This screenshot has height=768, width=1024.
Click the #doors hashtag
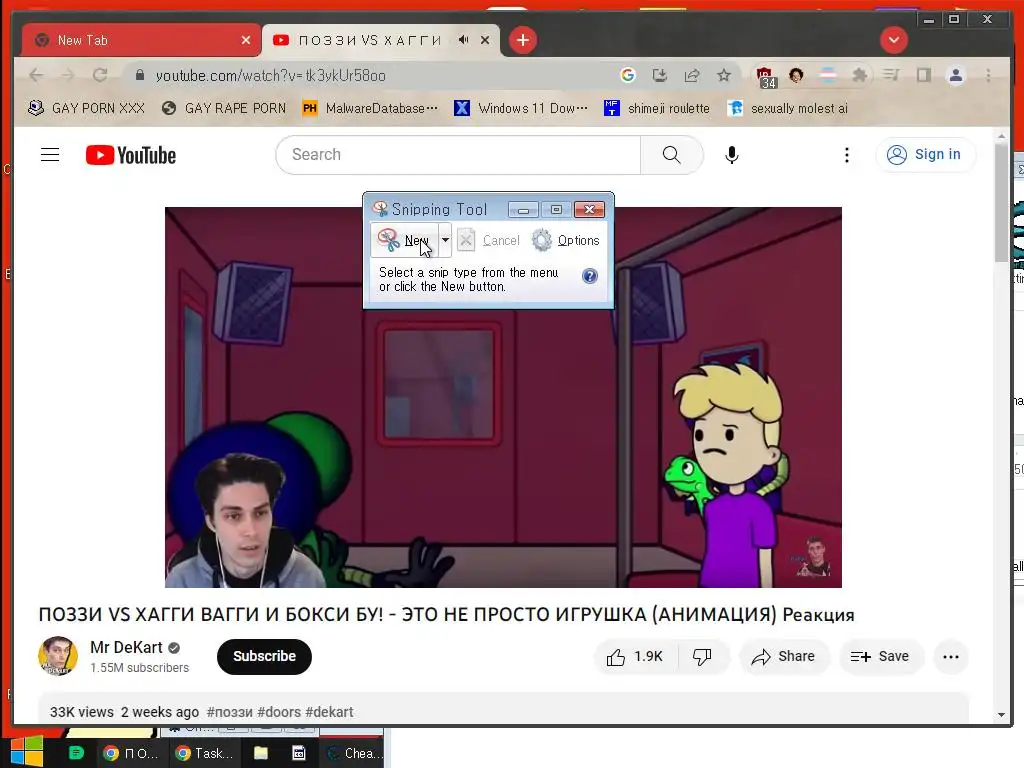point(279,712)
